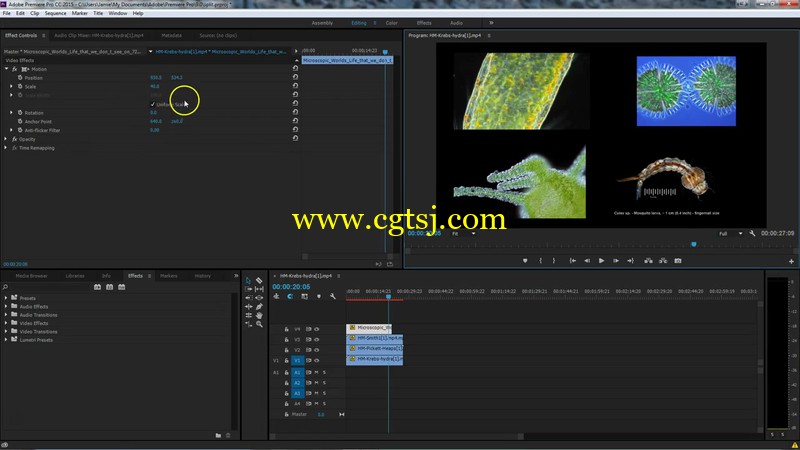Open the Sequence menu
The image size is (800, 450).
click(x=55, y=13)
